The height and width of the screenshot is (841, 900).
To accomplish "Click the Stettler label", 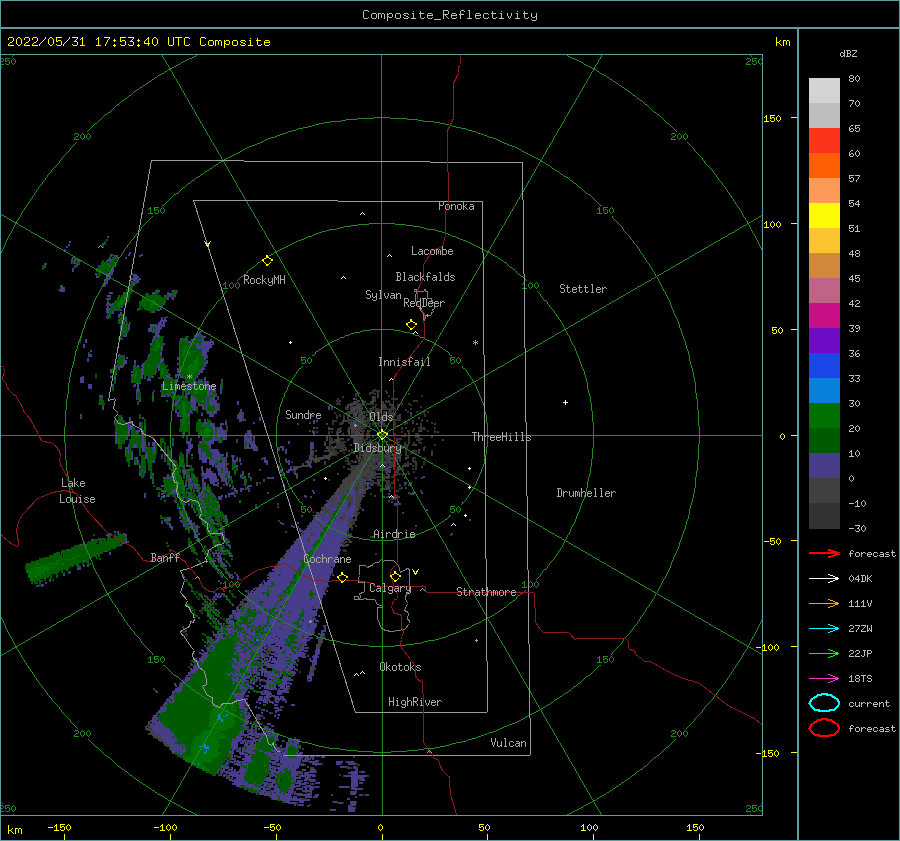I will pyautogui.click(x=583, y=289).
